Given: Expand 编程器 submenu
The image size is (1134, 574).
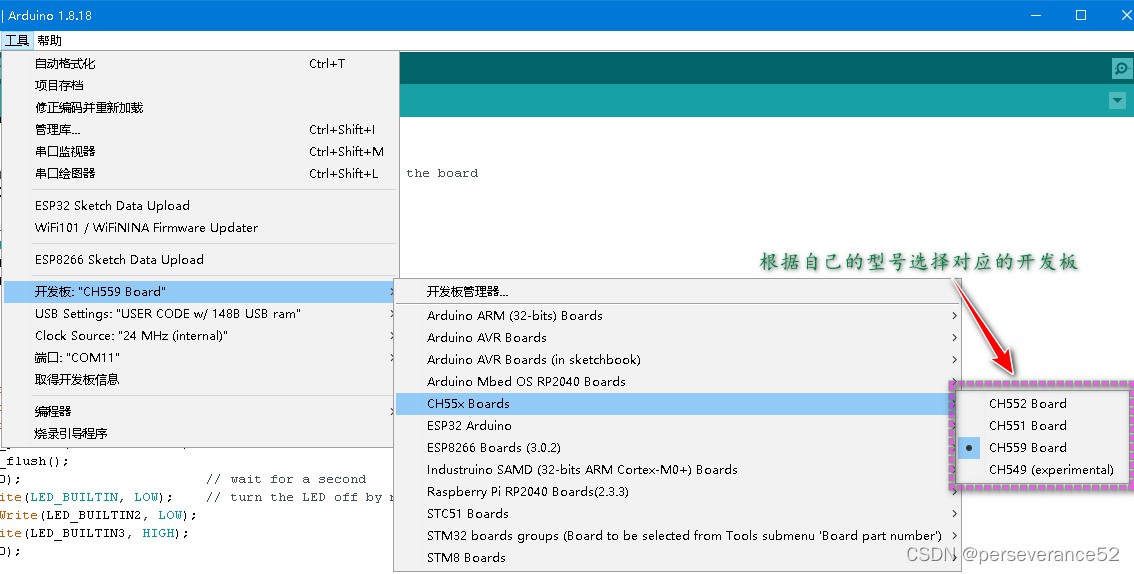Looking at the screenshot, I should (x=200, y=411).
